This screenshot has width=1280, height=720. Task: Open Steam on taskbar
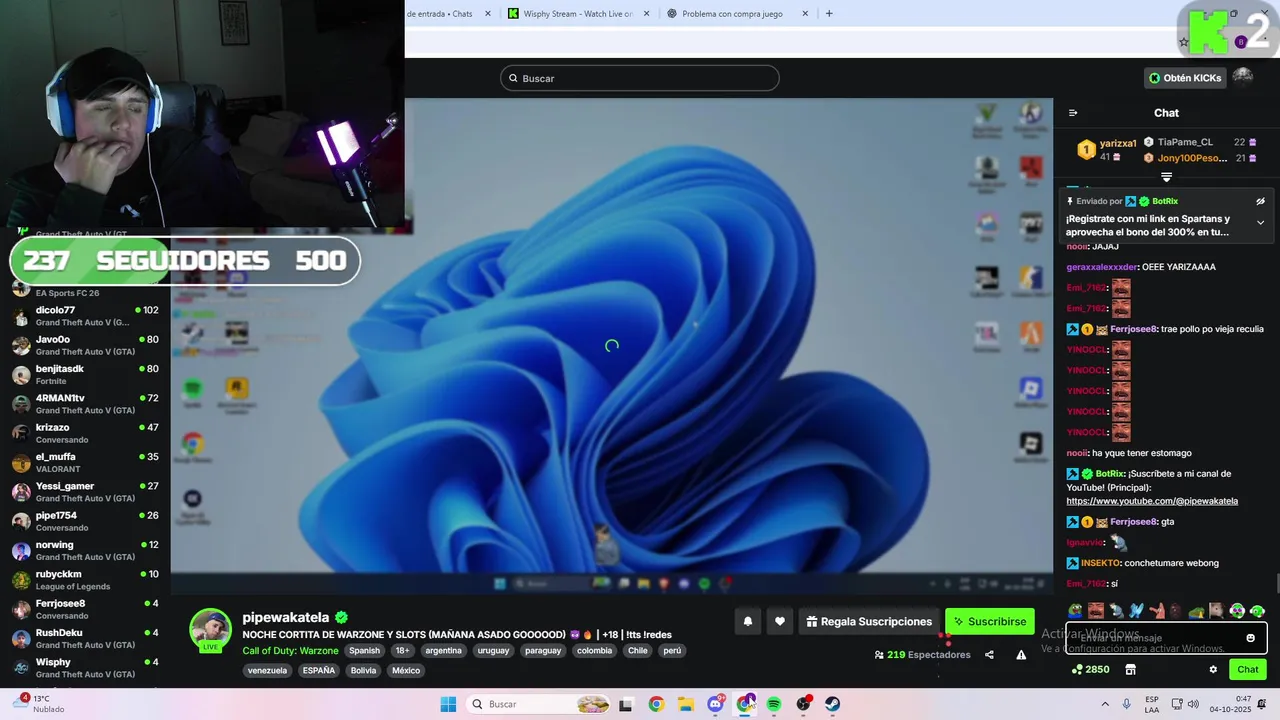[832, 704]
